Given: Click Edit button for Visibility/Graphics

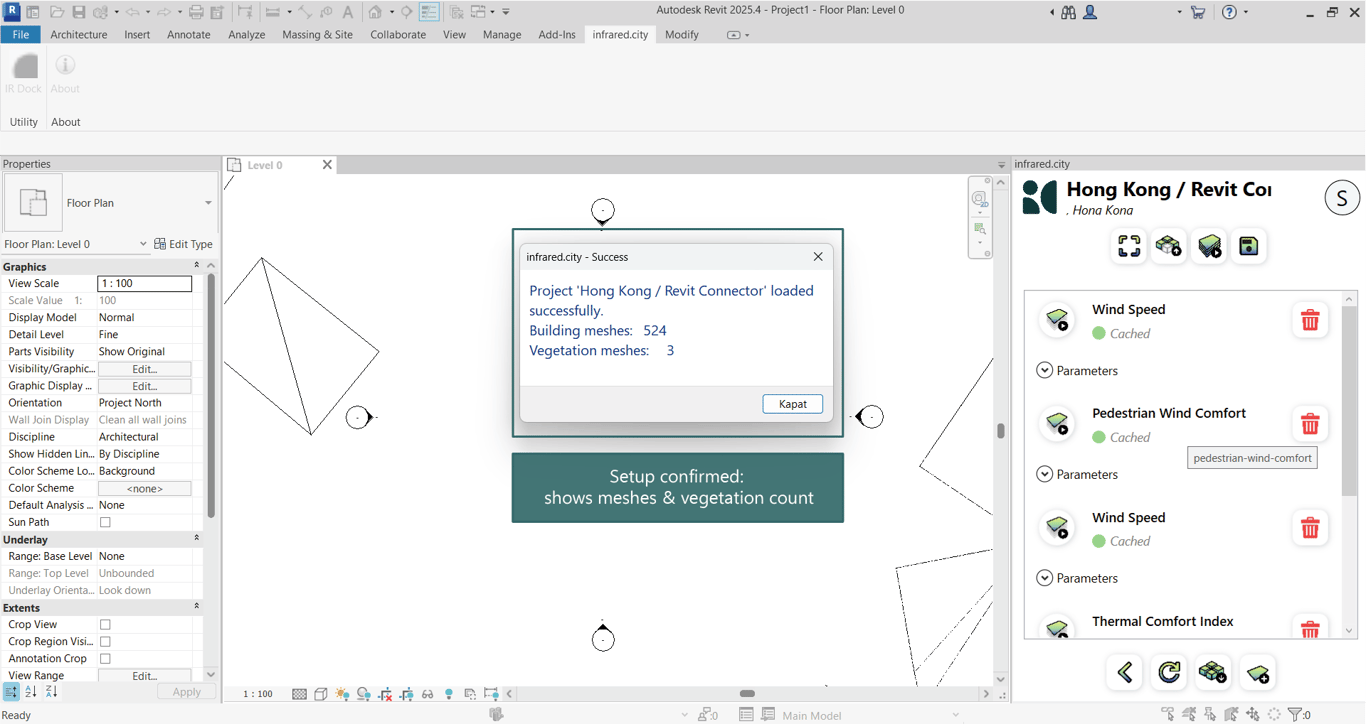Looking at the screenshot, I should click(145, 369).
